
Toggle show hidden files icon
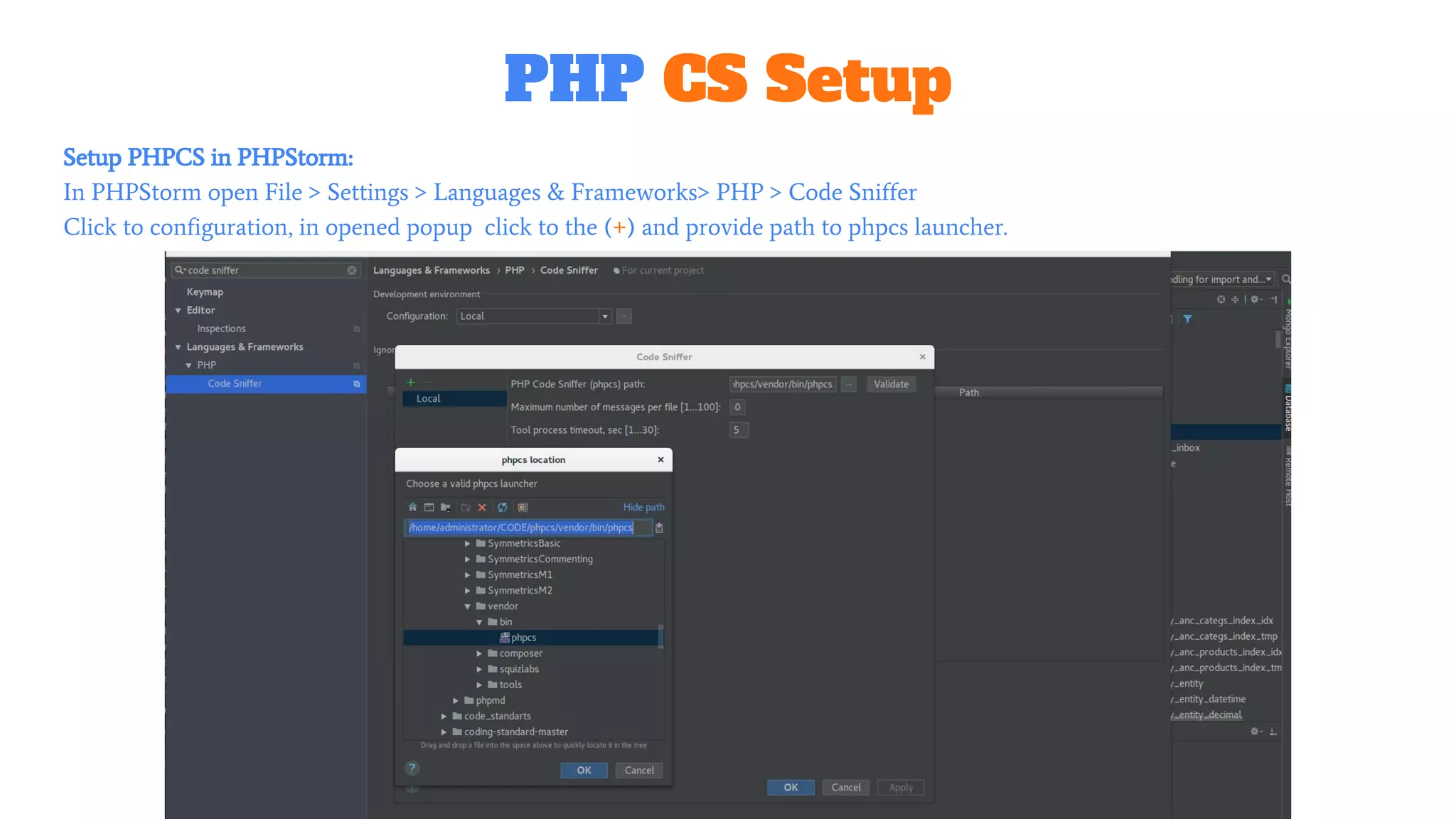pos(523,508)
